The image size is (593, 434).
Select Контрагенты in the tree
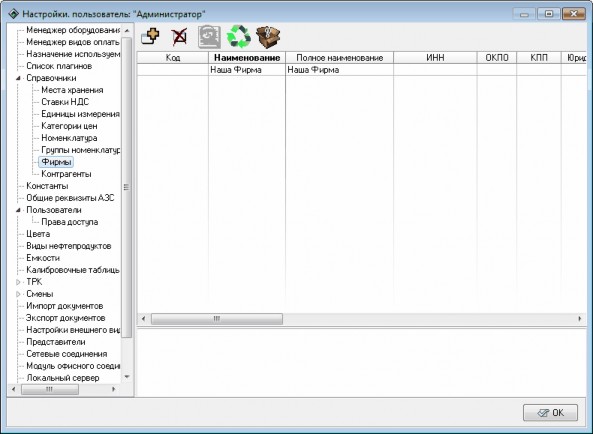point(66,174)
